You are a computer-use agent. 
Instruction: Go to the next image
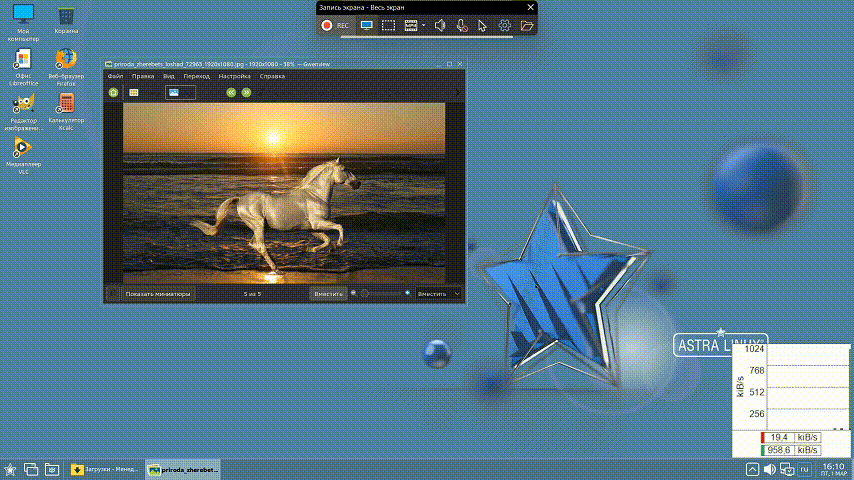click(x=246, y=92)
